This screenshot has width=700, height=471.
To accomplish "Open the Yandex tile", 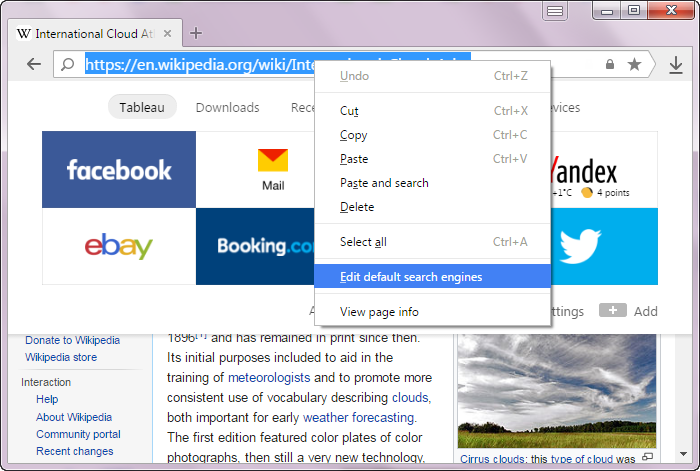I will pyautogui.click(x=604, y=170).
